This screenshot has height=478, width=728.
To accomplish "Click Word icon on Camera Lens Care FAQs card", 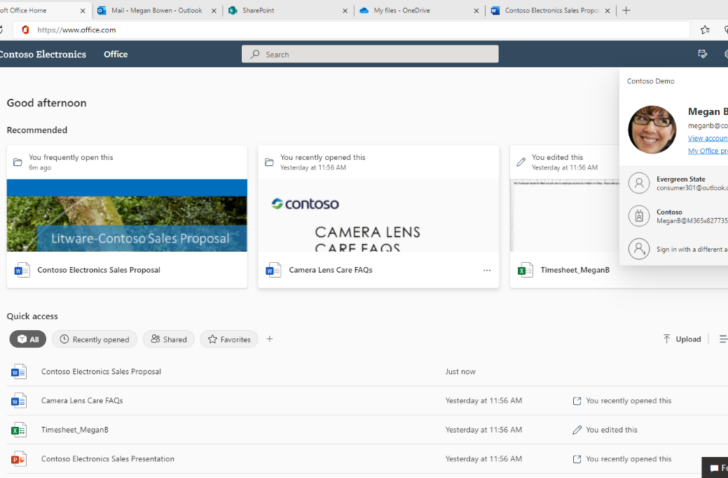I will [273, 270].
